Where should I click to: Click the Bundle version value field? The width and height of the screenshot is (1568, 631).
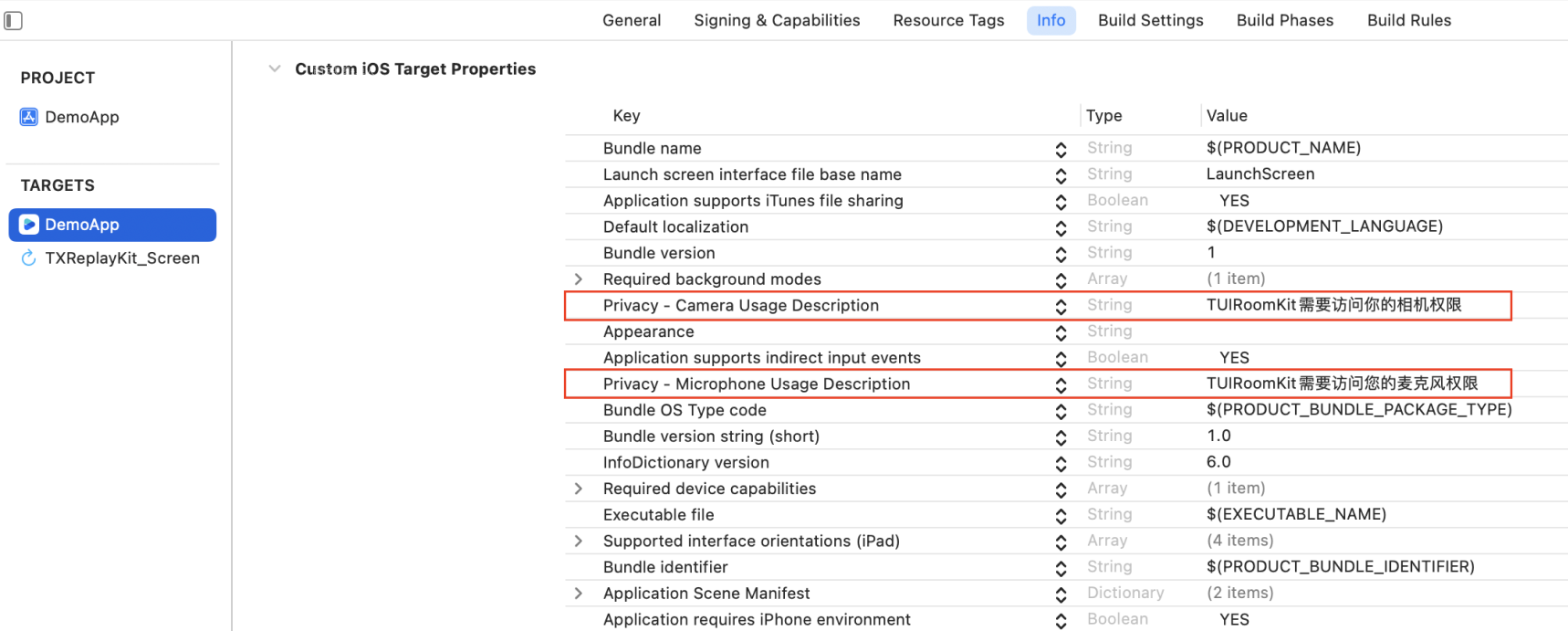1211,253
